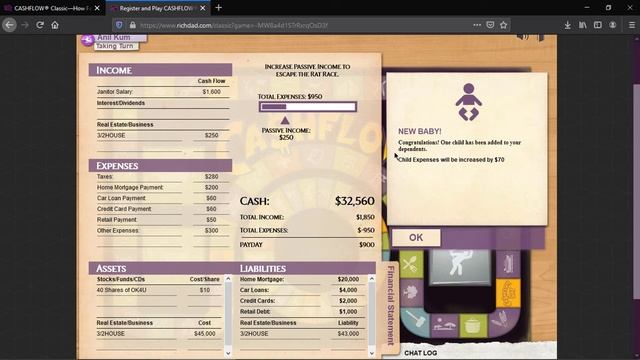Save page to Pocket
This screenshot has height=360, width=640.
click(x=490, y=25)
